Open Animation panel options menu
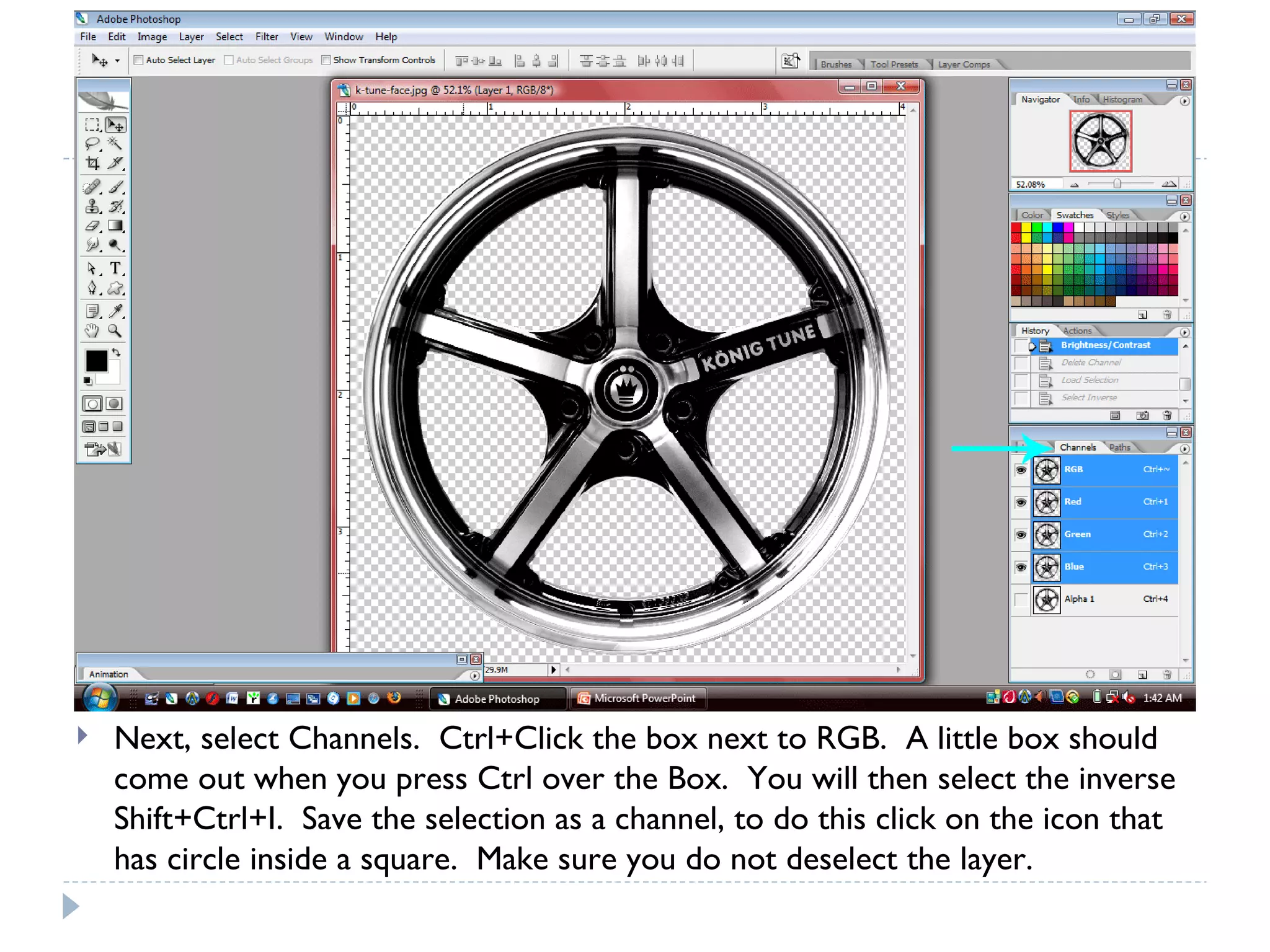Screen dimensions: 1270x952 click(x=475, y=676)
